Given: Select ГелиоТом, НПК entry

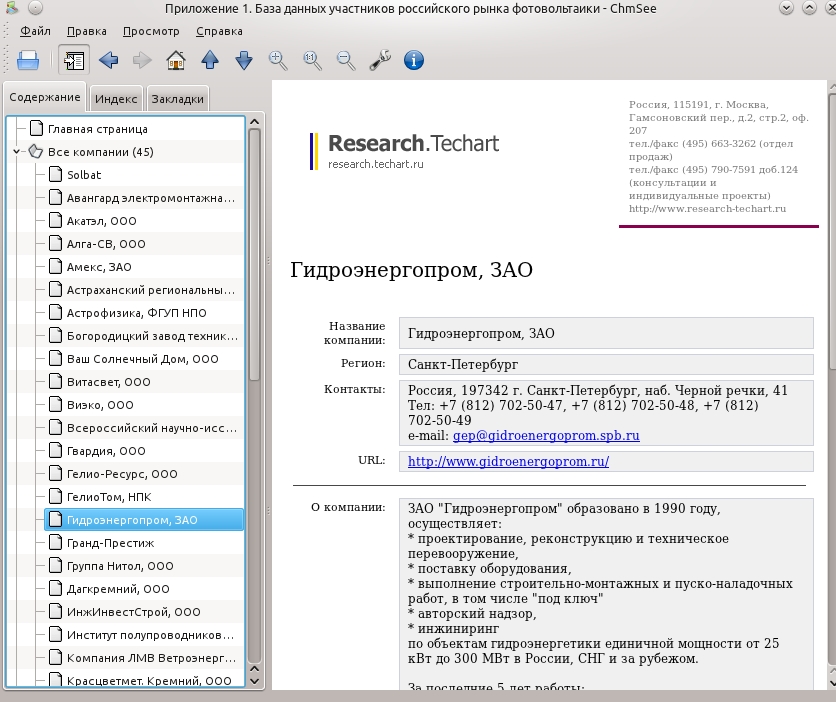Looking at the screenshot, I should point(109,496).
